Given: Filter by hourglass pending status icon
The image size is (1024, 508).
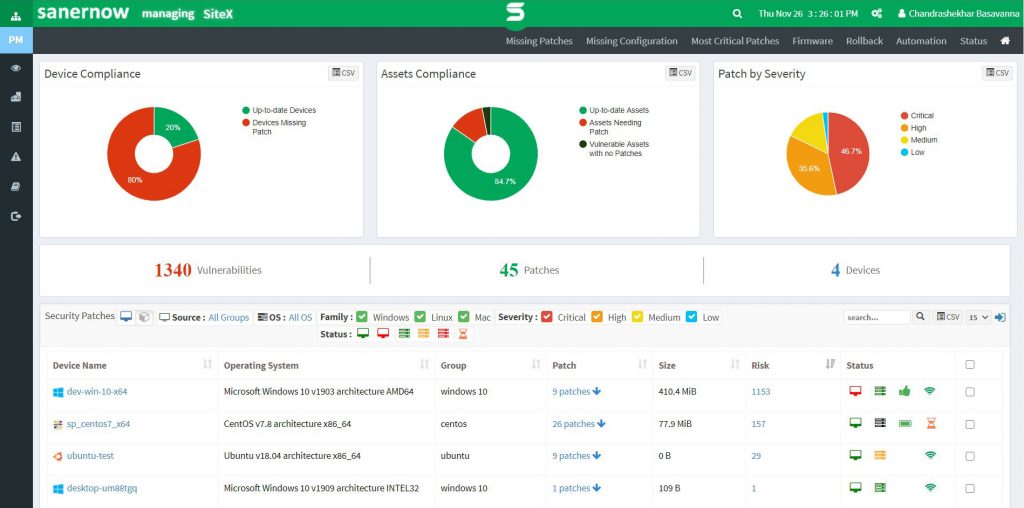Looking at the screenshot, I should pyautogui.click(x=463, y=334).
